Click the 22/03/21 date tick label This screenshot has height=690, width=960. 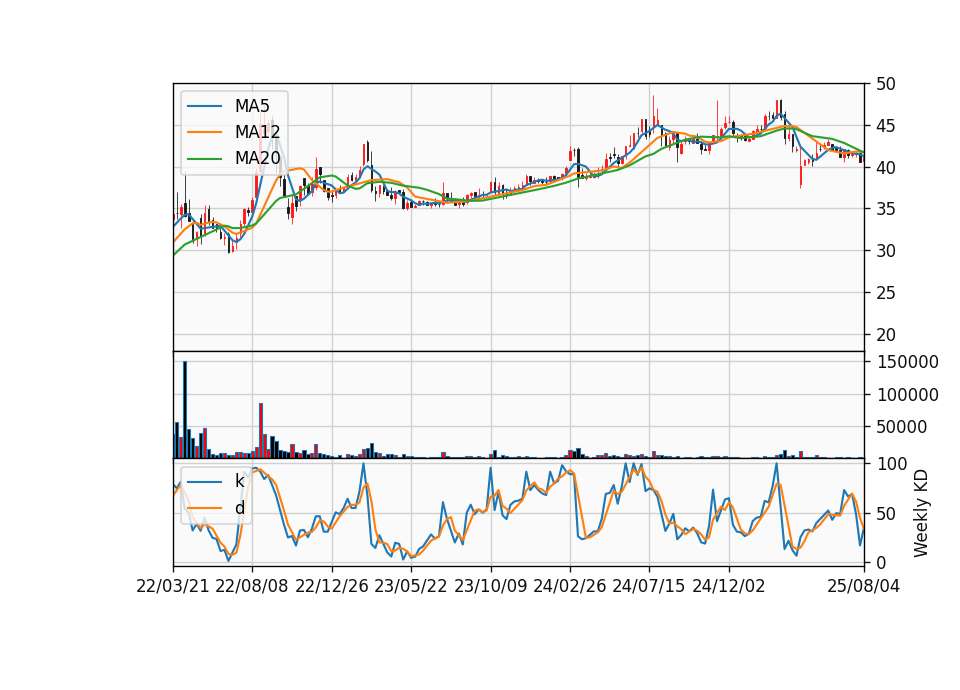point(173,587)
